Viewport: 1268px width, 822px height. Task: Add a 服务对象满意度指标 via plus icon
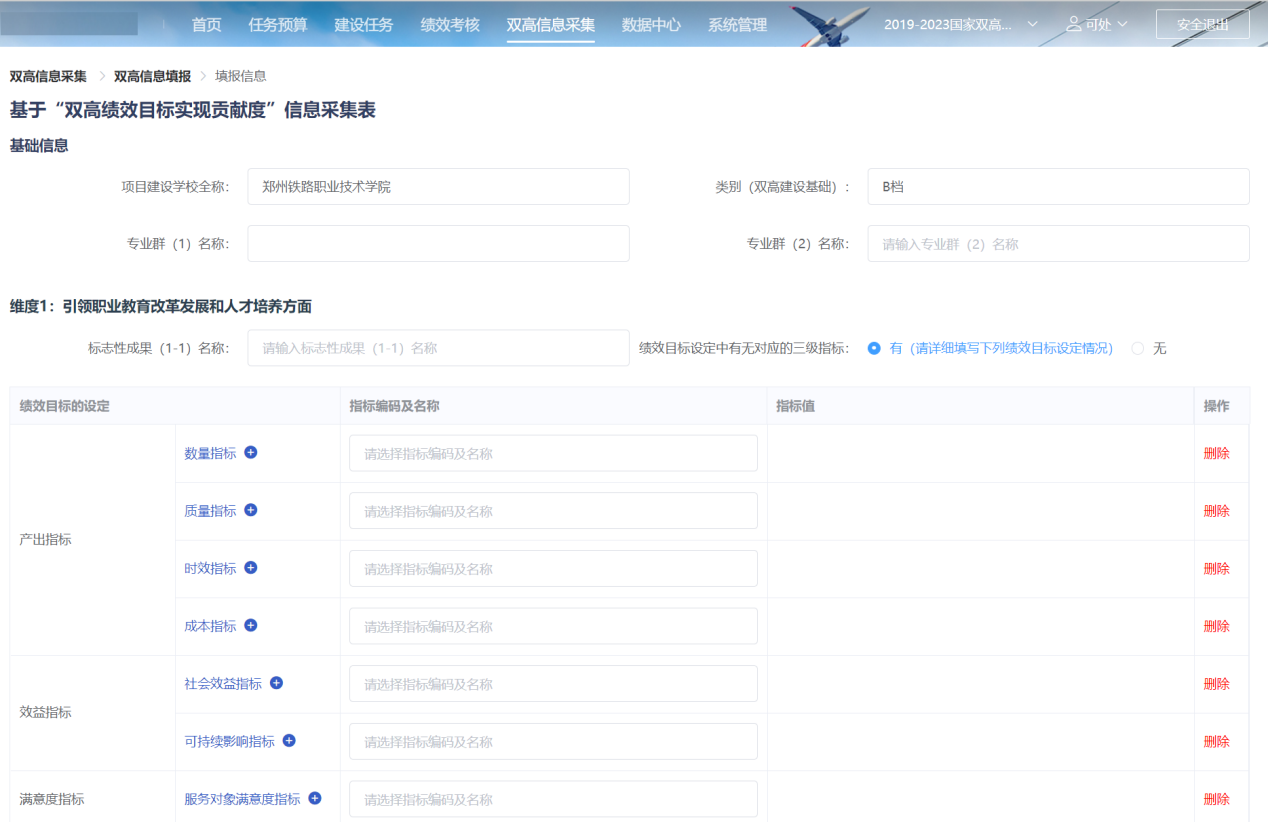315,798
